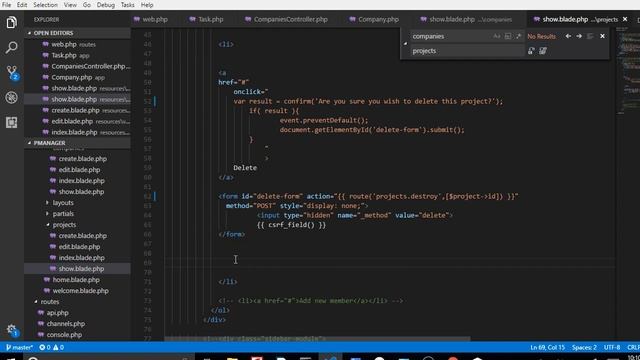Screen dimensions: 640x360
Task: Collapse the projects folder
Action: pyautogui.click(x=64, y=225)
